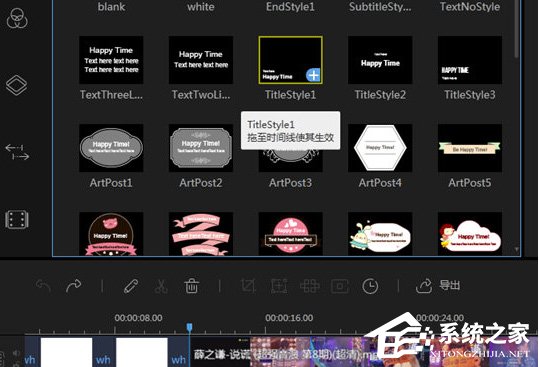
Task: Select the 薛之谦 video clip on timeline
Action: (x=364, y=352)
